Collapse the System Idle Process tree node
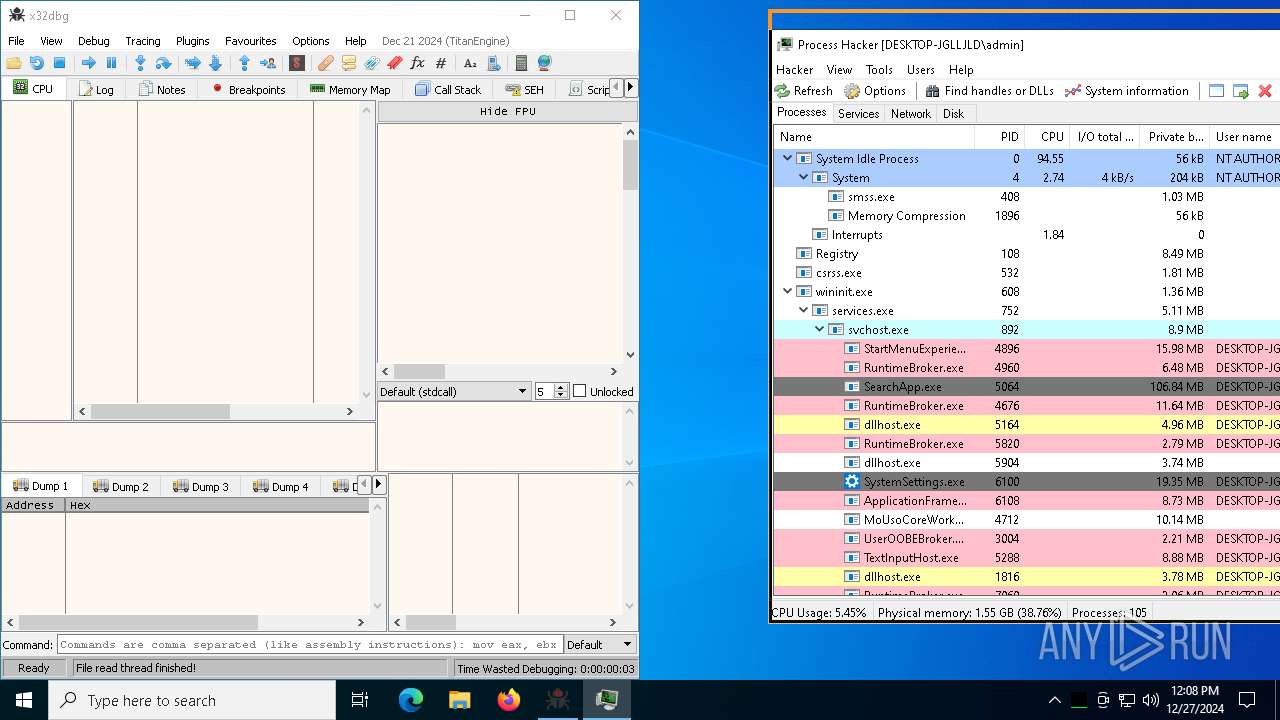 click(x=788, y=158)
